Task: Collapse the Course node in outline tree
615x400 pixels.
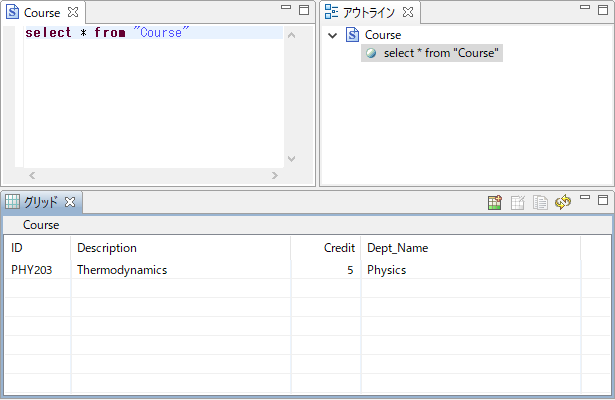Action: (x=333, y=35)
